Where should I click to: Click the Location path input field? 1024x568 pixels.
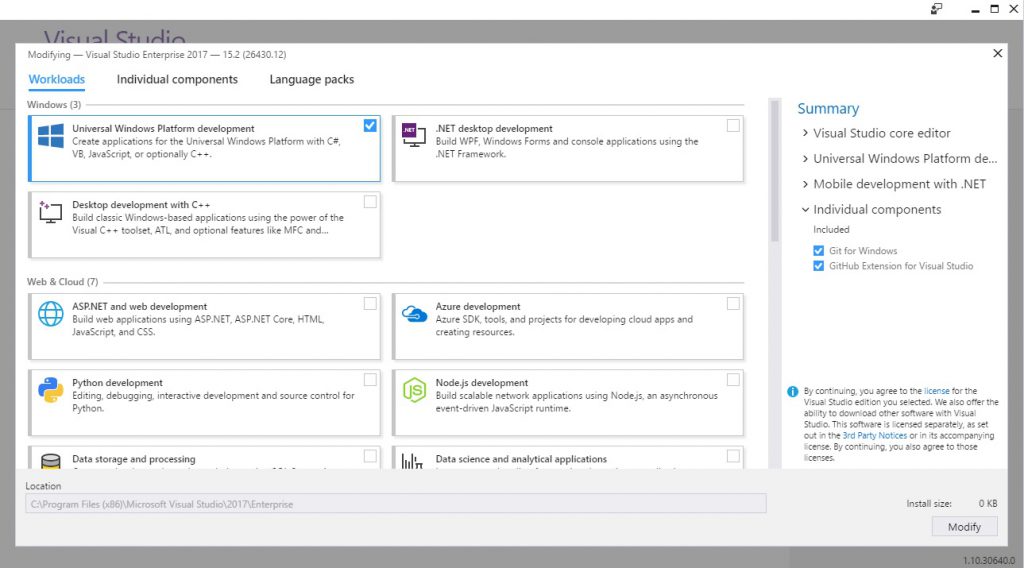[x=396, y=504]
